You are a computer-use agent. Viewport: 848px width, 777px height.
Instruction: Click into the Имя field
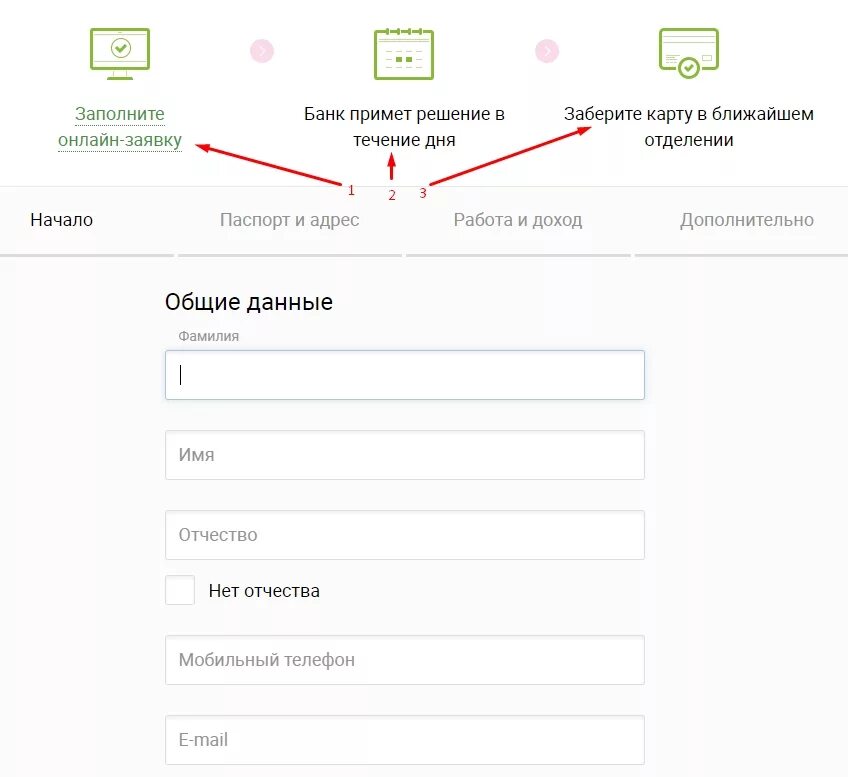point(405,455)
